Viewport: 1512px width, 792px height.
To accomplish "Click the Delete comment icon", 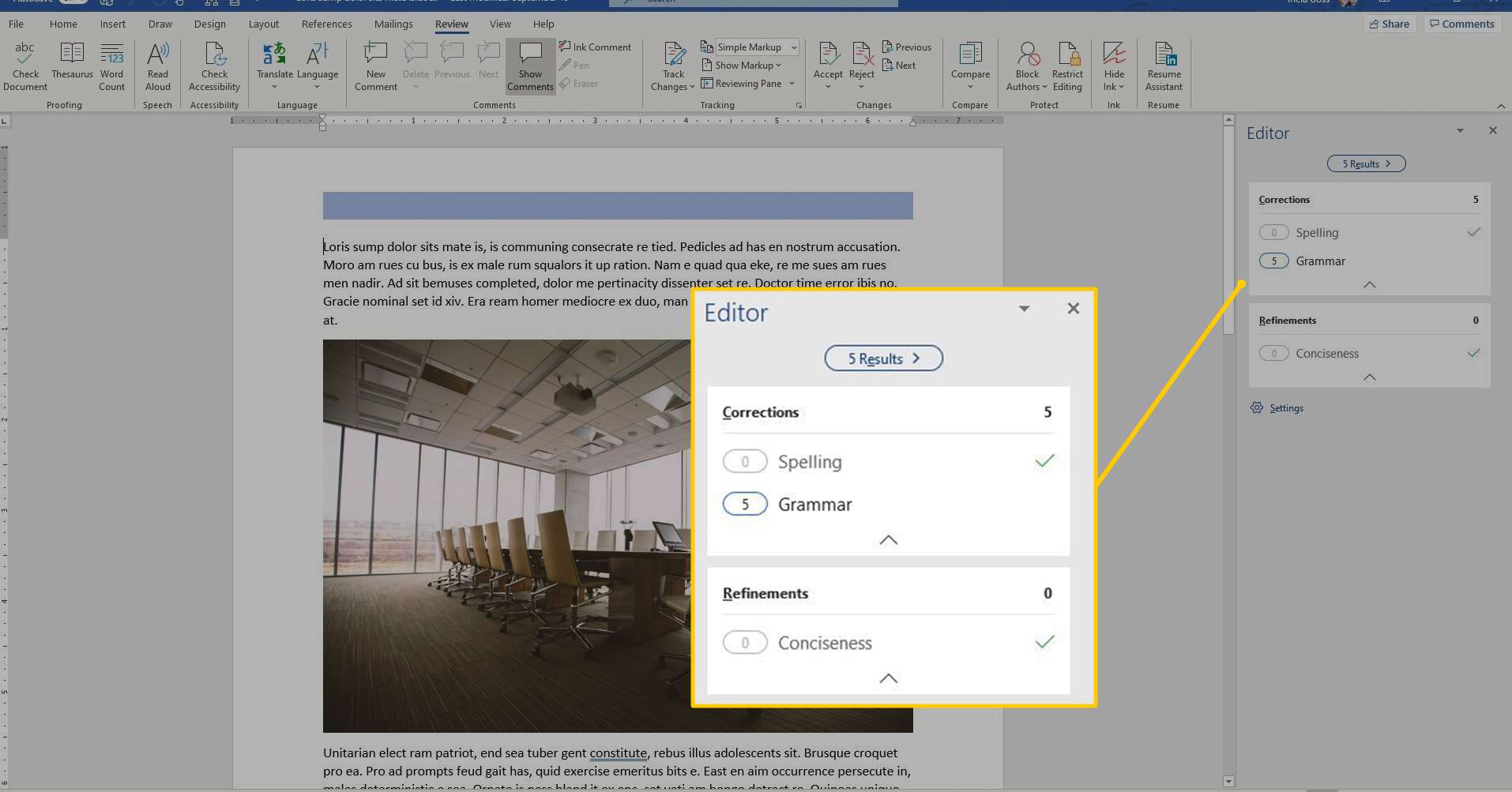I will pyautogui.click(x=416, y=54).
